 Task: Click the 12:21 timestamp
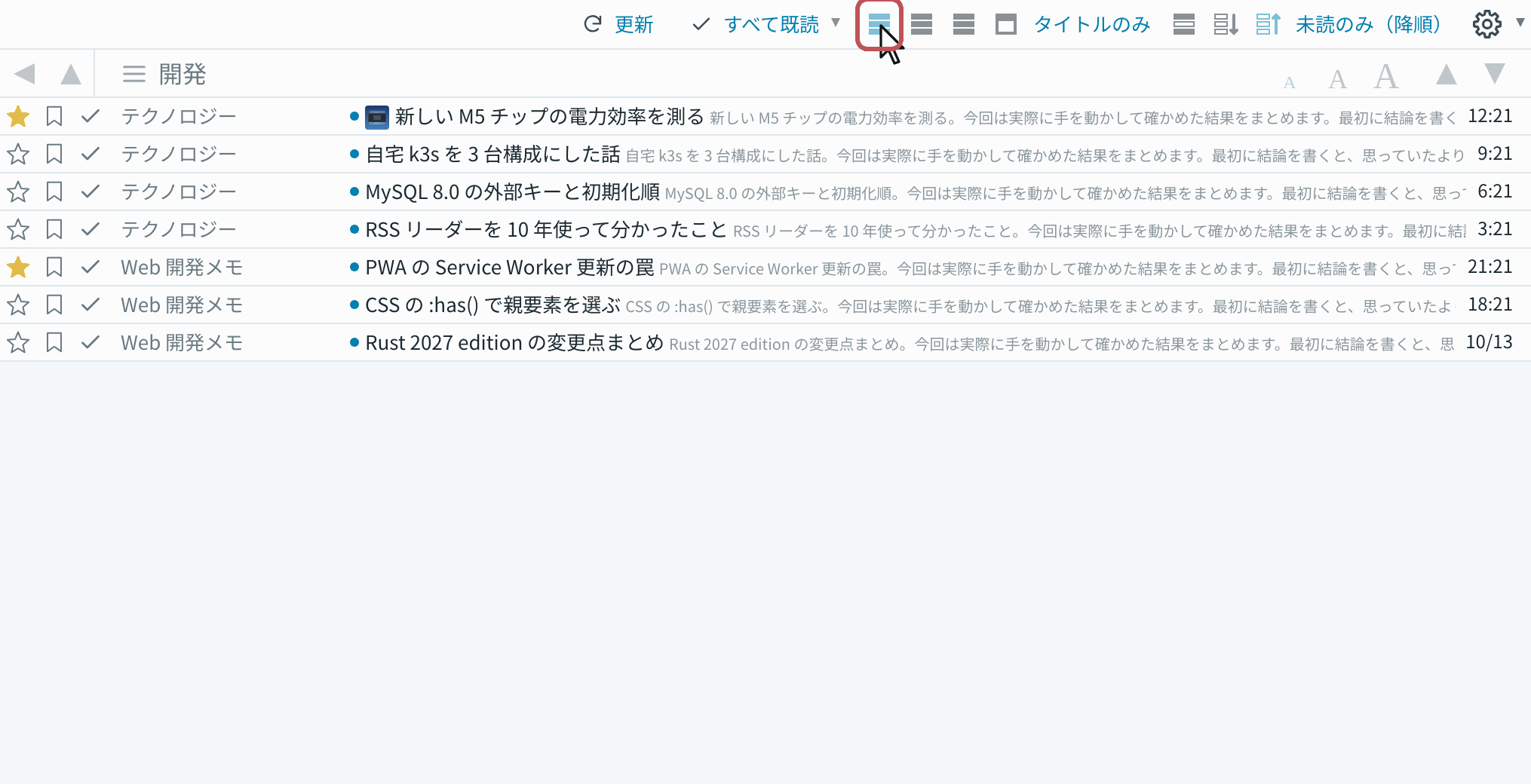(x=1490, y=116)
